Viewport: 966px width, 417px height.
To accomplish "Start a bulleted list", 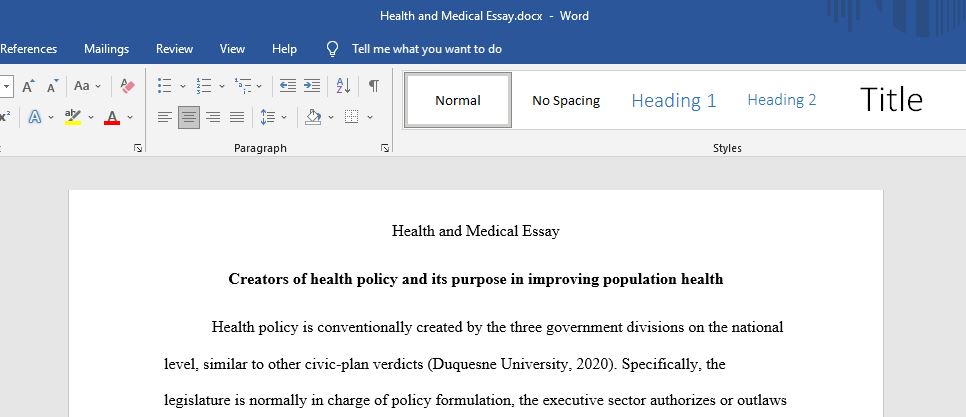I will point(164,86).
